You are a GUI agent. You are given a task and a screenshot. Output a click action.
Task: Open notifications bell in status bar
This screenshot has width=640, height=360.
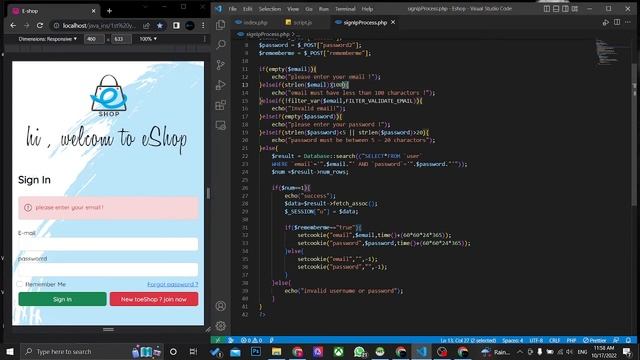click(628, 340)
